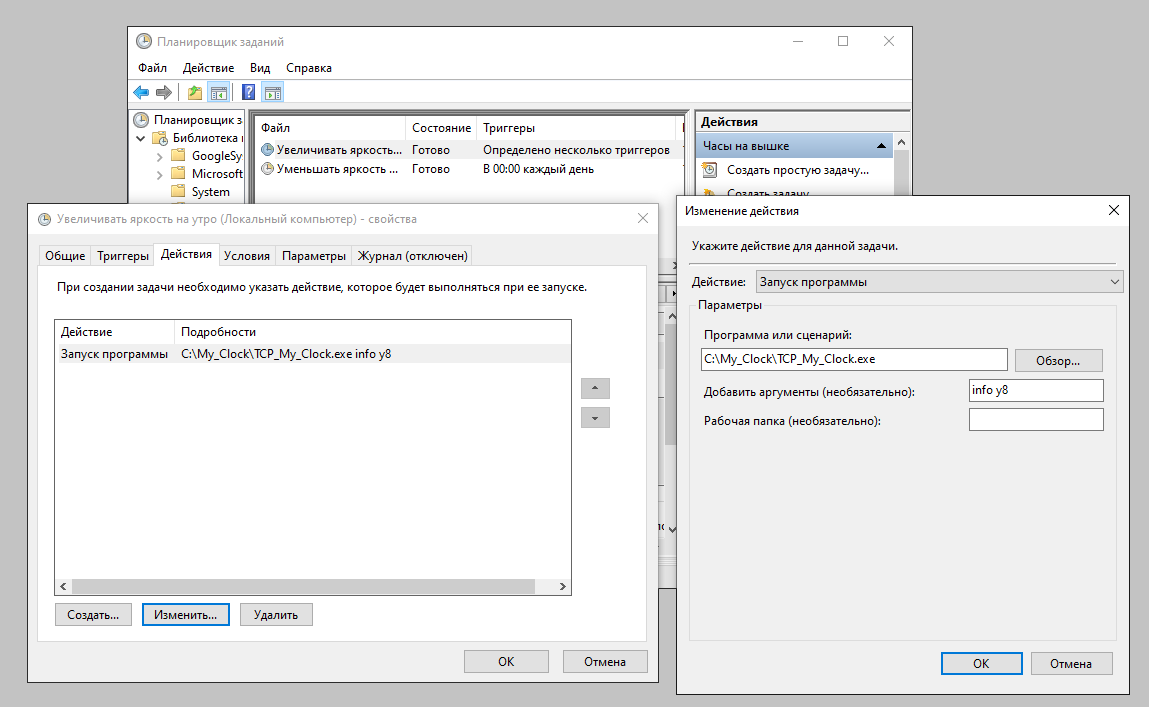1149x707 pixels.
Task: Click the Определено несколько триггеров cell
Action: 576,149
